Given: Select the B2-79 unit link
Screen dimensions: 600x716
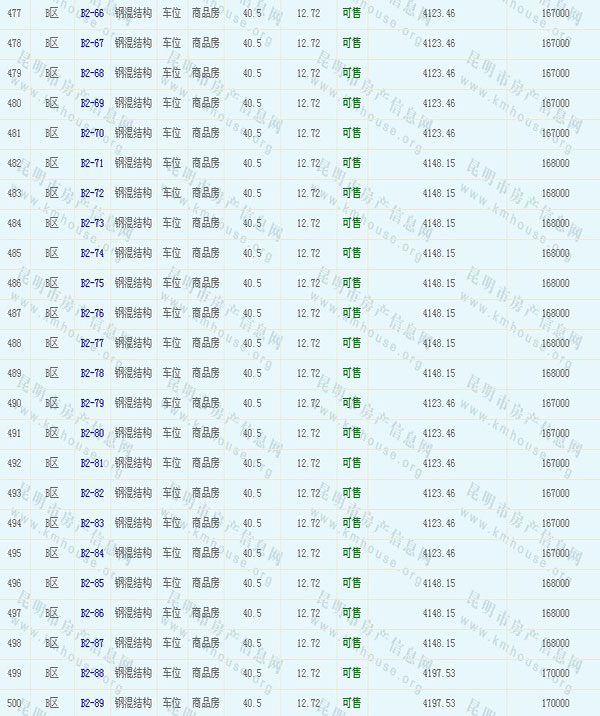Looking at the screenshot, I should tap(92, 404).
